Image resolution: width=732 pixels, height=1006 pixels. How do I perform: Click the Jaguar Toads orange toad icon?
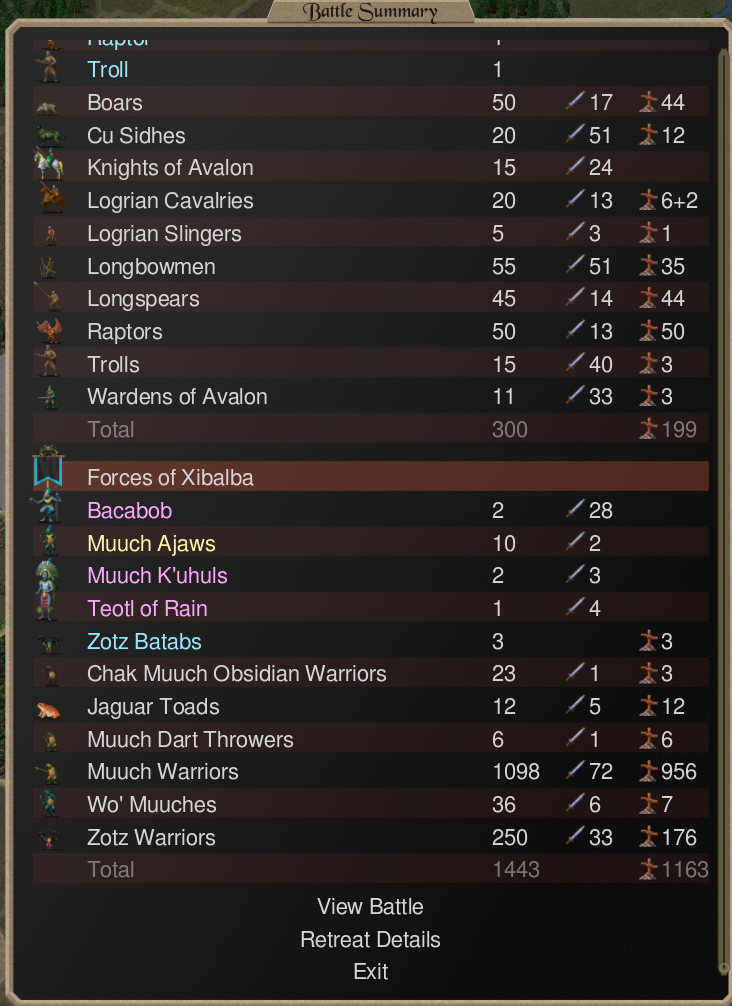(48, 709)
